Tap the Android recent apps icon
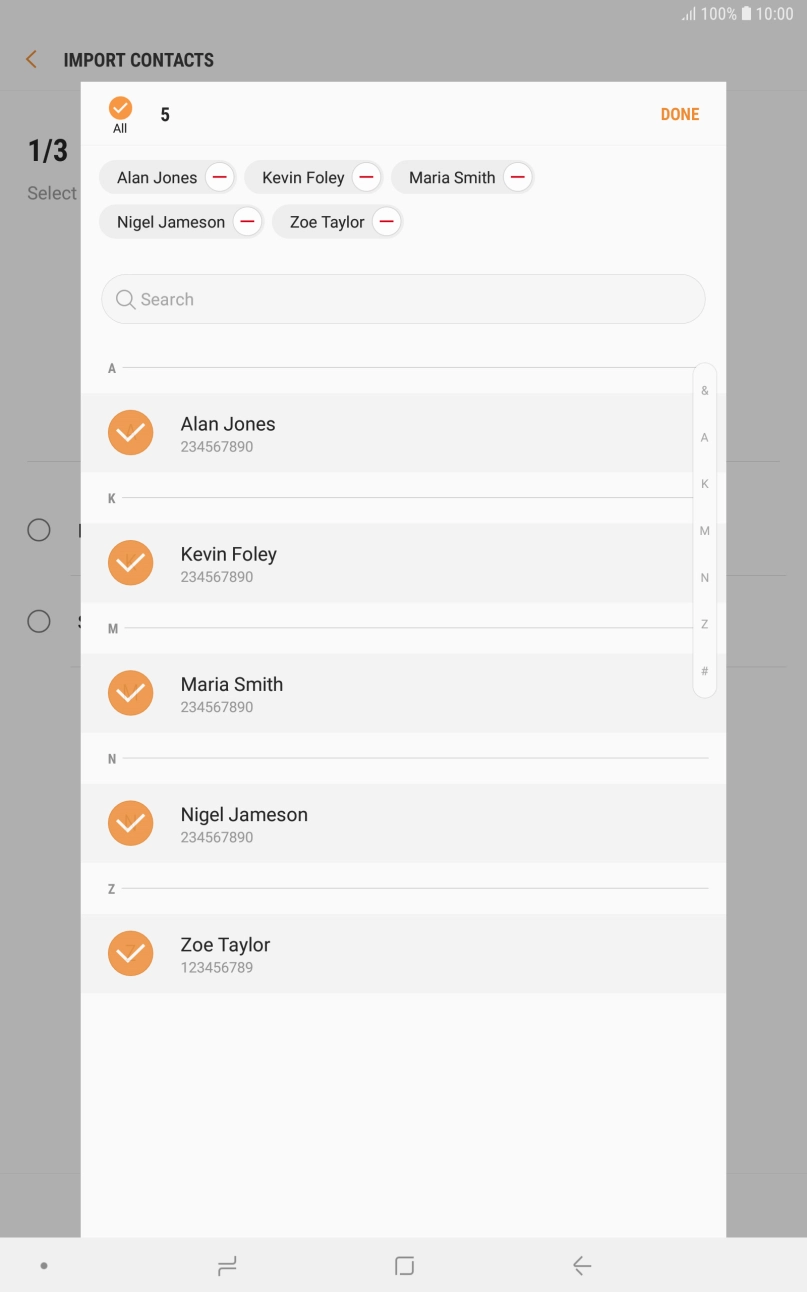 227,1266
